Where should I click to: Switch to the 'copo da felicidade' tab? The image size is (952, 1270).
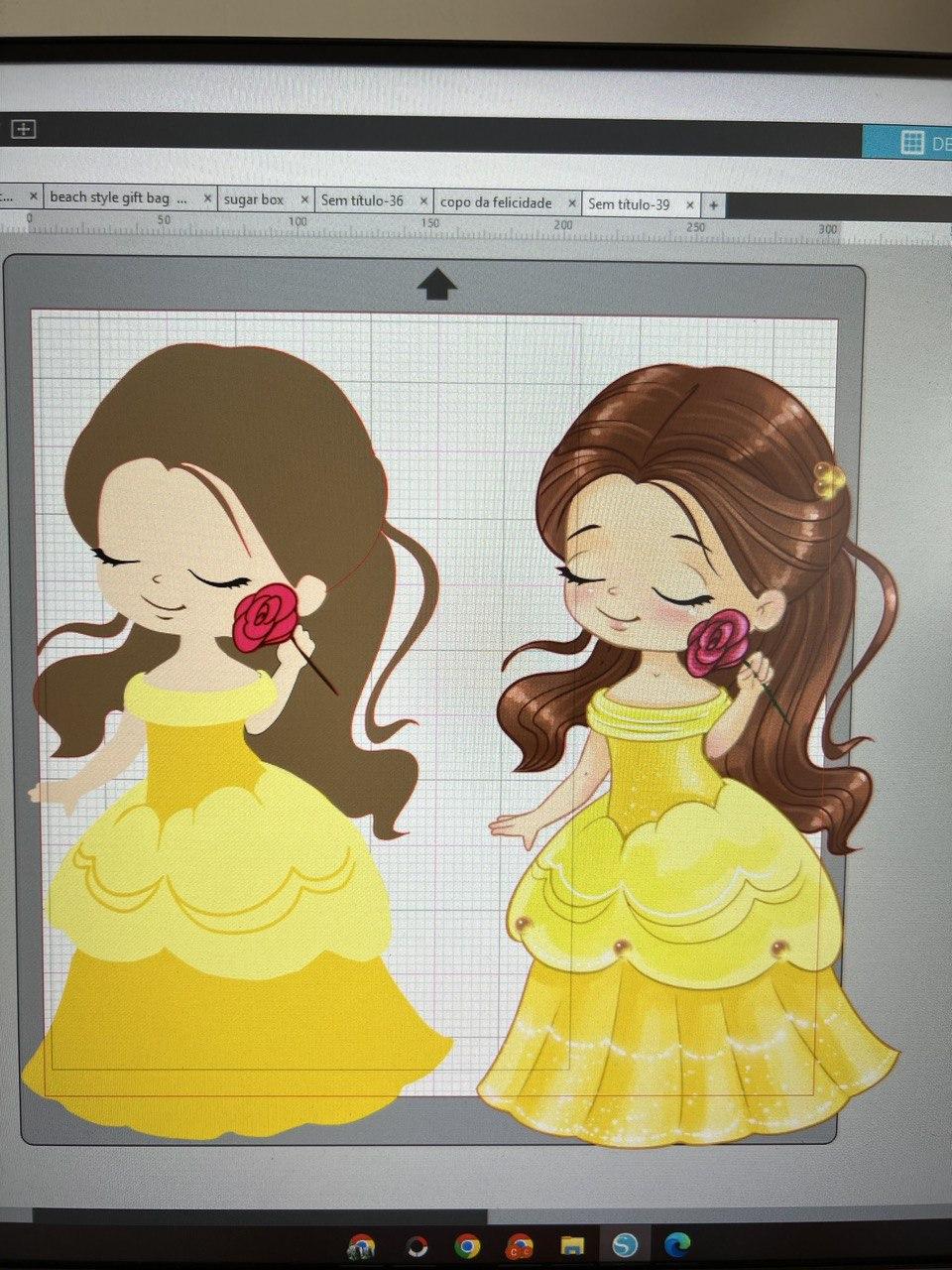[x=496, y=202]
